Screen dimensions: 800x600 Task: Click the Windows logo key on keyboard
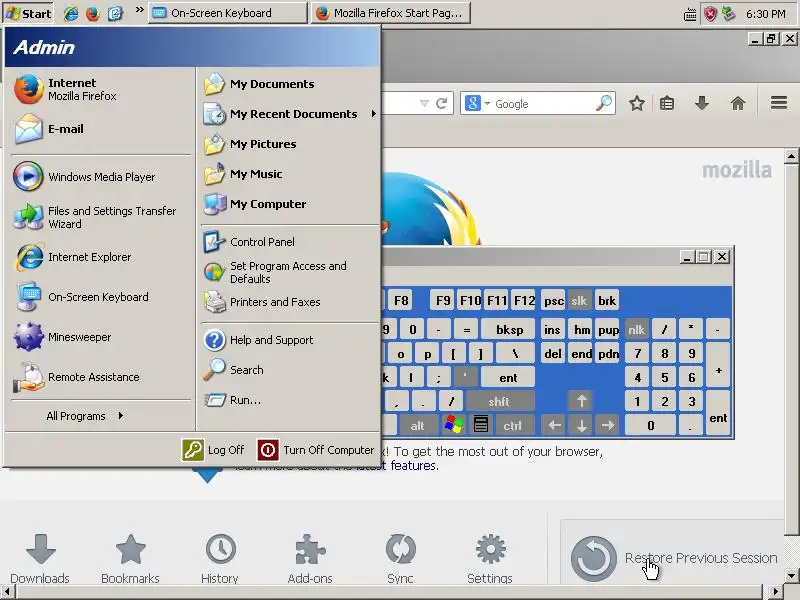tap(454, 425)
